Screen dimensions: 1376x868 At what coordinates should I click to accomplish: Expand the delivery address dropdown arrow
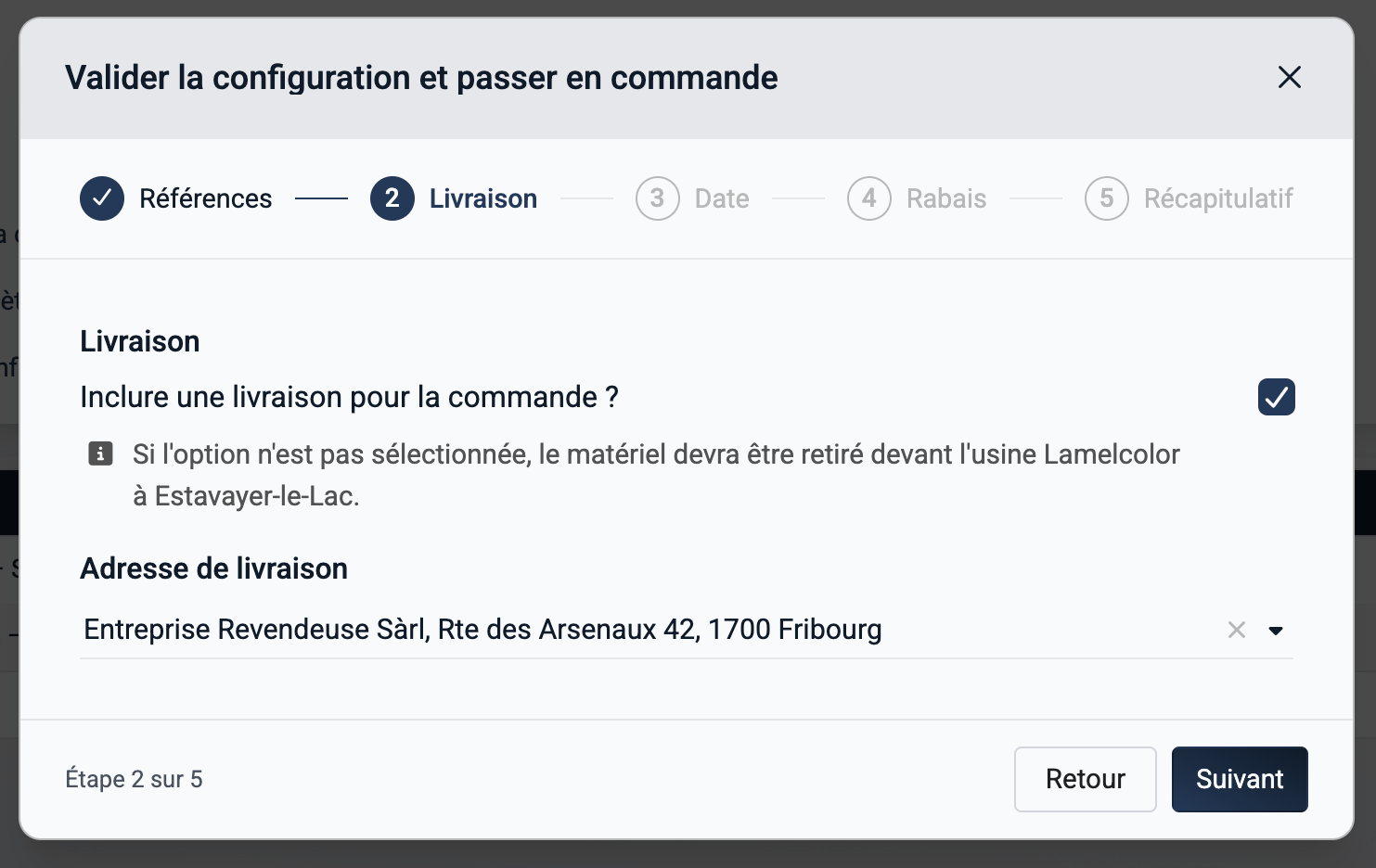click(x=1276, y=631)
